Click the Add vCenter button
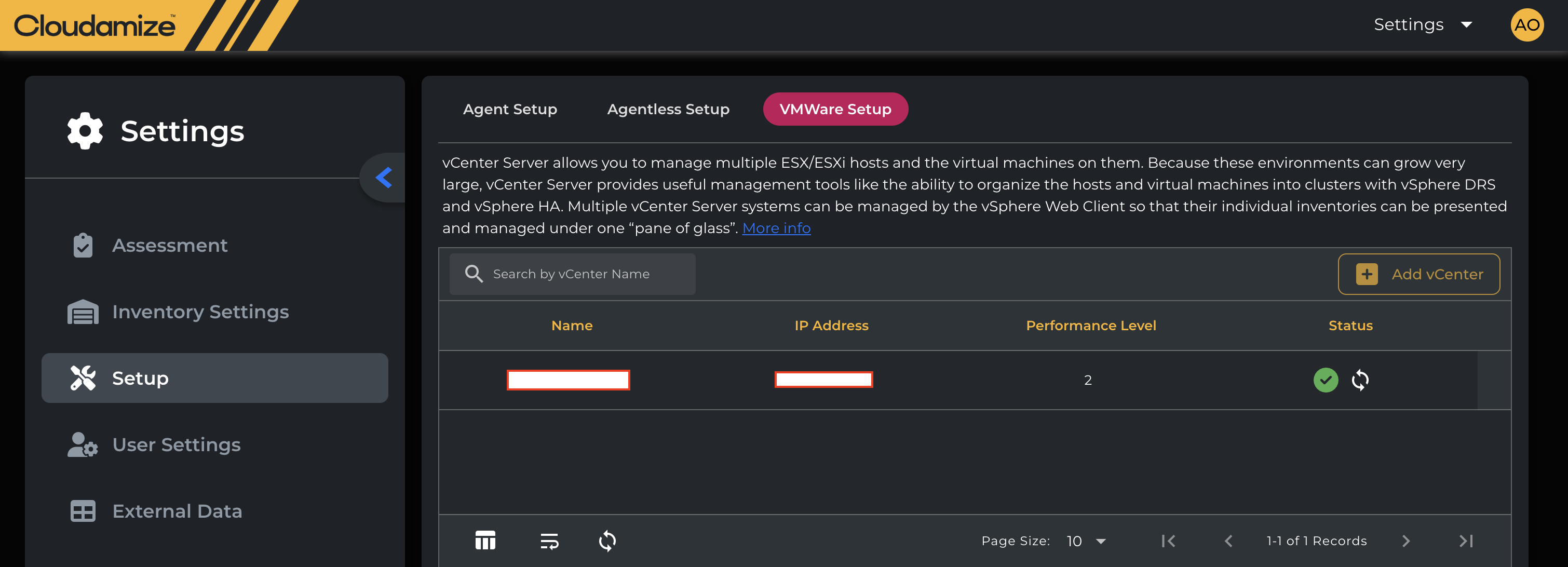 [1418, 274]
